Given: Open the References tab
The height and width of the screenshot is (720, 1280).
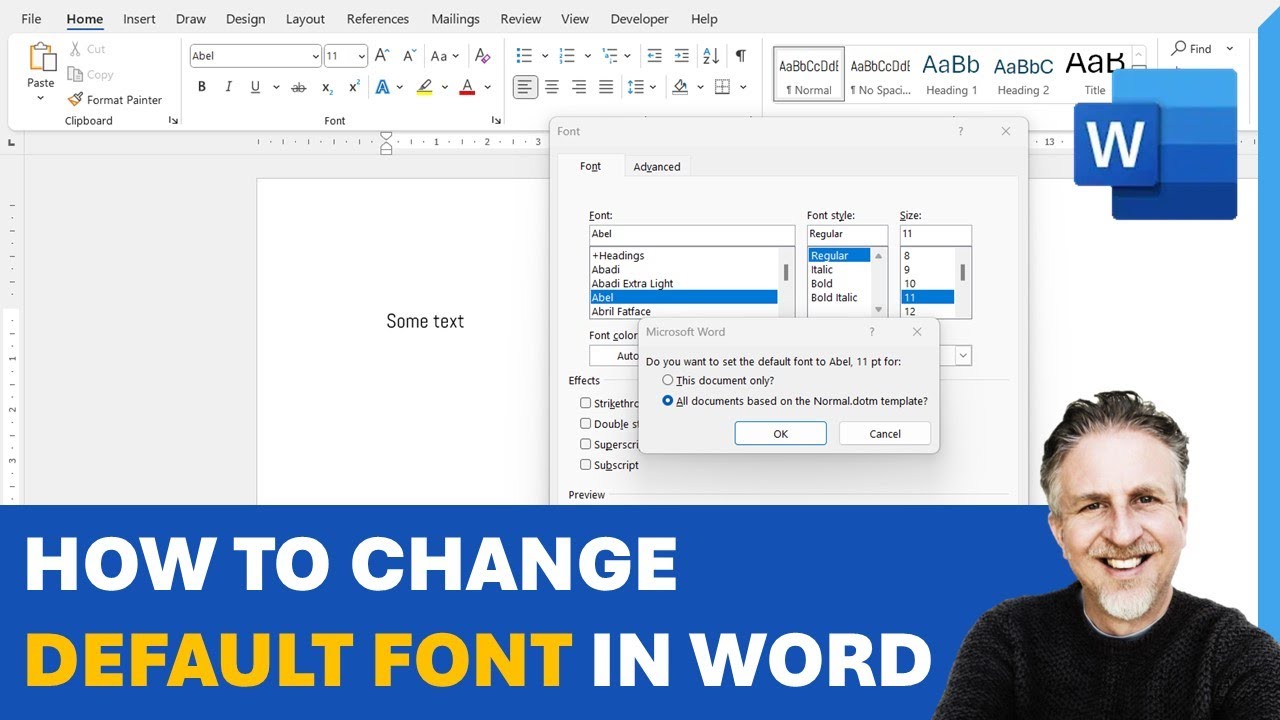Looking at the screenshot, I should point(378,19).
